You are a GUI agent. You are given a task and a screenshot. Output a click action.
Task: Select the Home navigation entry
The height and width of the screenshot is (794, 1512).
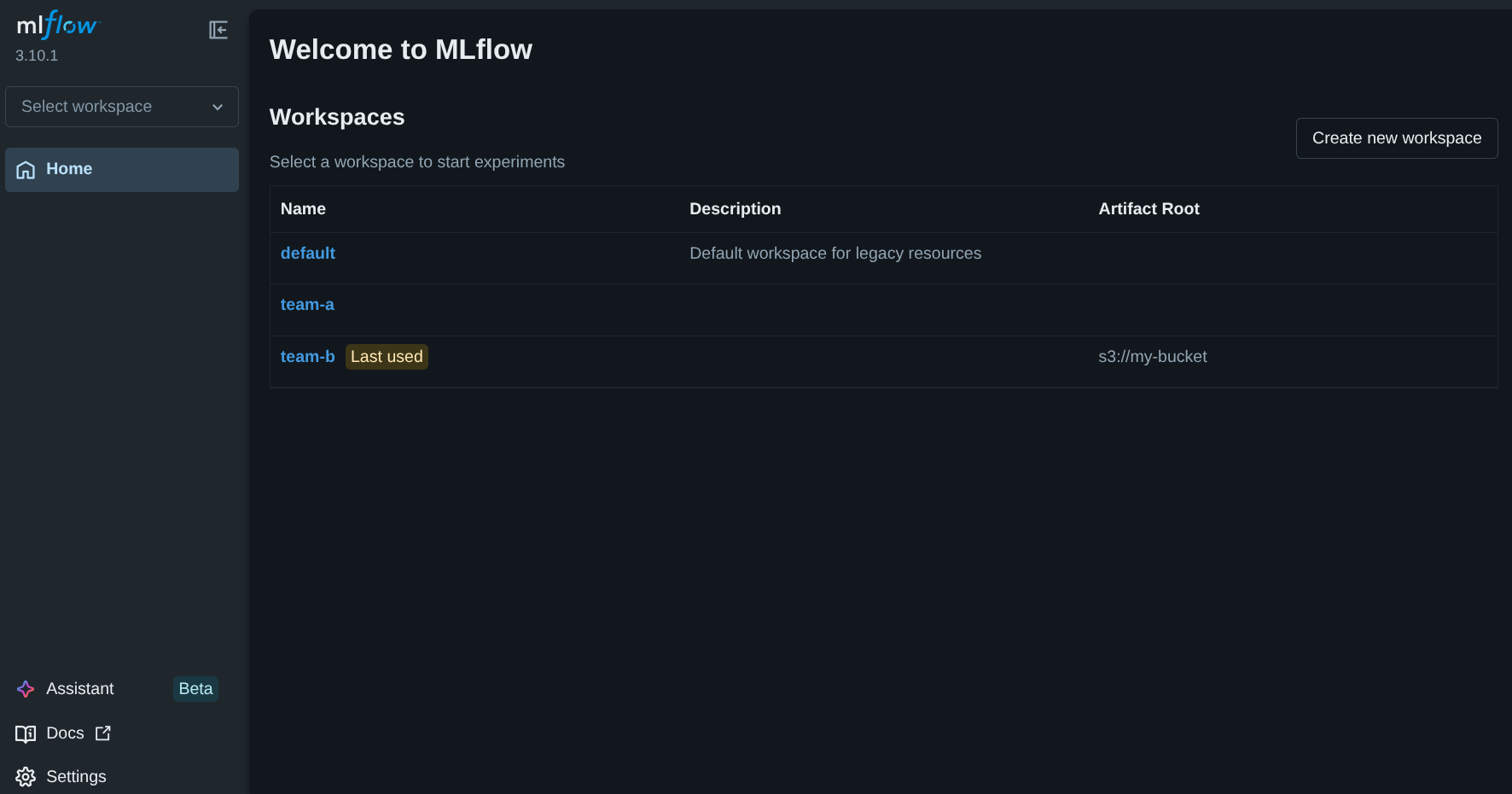(x=69, y=168)
